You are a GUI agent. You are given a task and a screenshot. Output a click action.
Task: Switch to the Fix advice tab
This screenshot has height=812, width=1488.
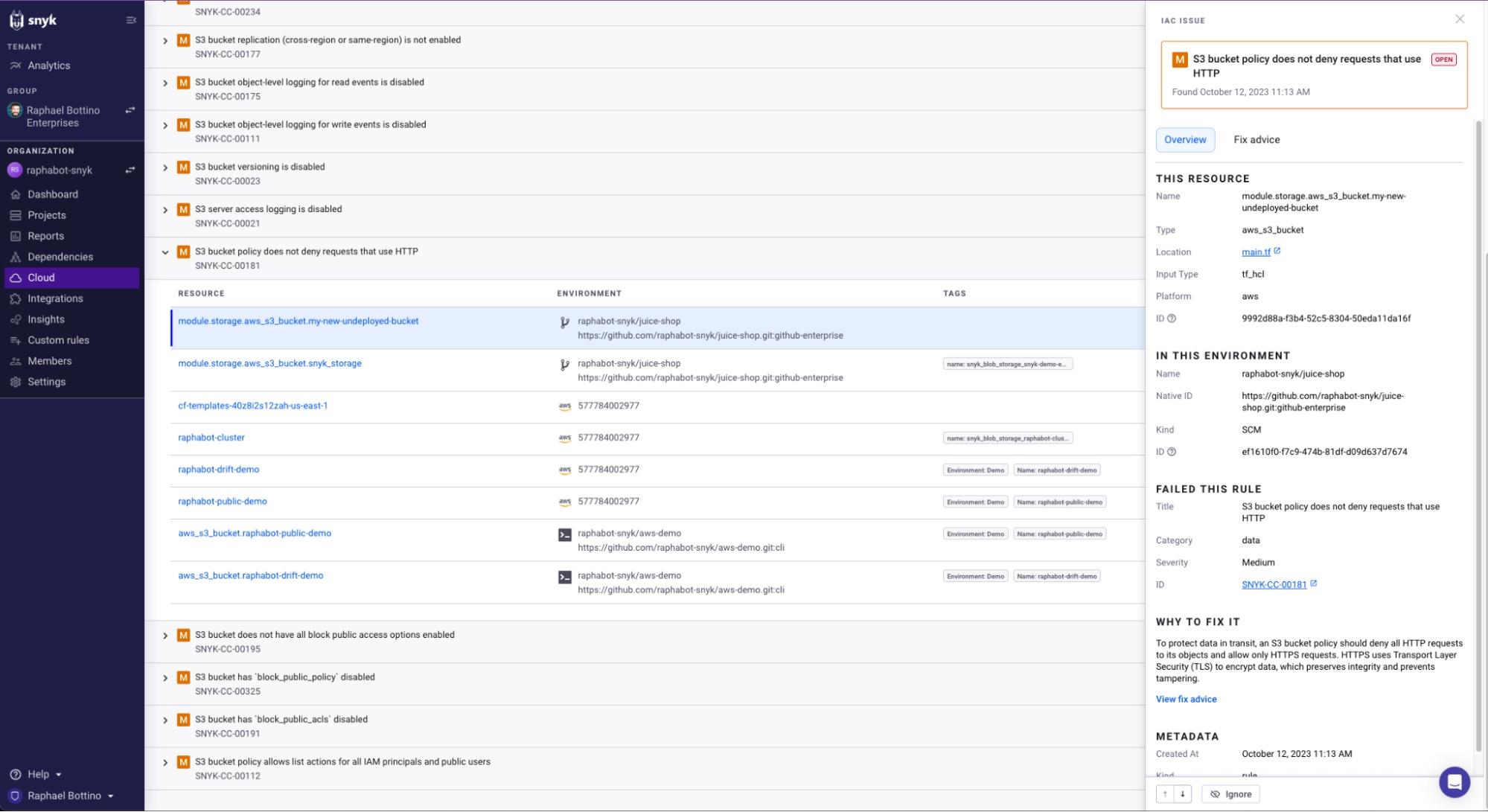point(1256,139)
